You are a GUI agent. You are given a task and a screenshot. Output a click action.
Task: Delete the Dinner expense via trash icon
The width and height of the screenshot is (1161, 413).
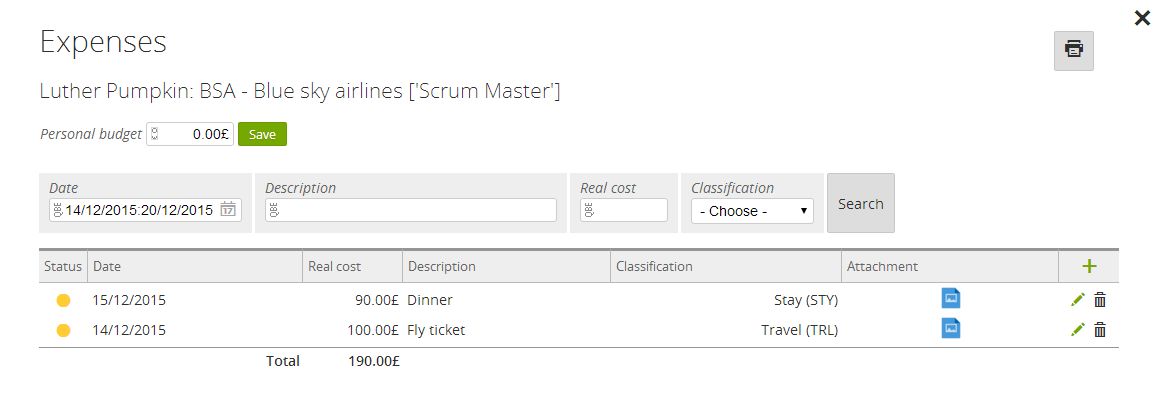coord(1100,300)
